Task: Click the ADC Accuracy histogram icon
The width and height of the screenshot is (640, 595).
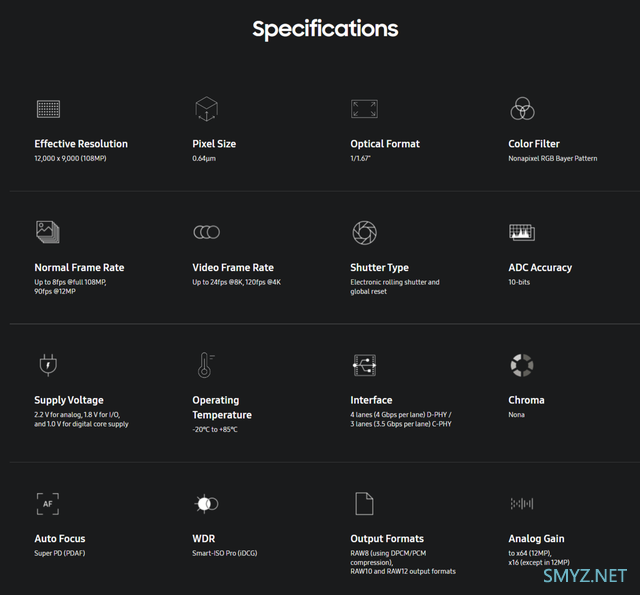Action: point(522,232)
